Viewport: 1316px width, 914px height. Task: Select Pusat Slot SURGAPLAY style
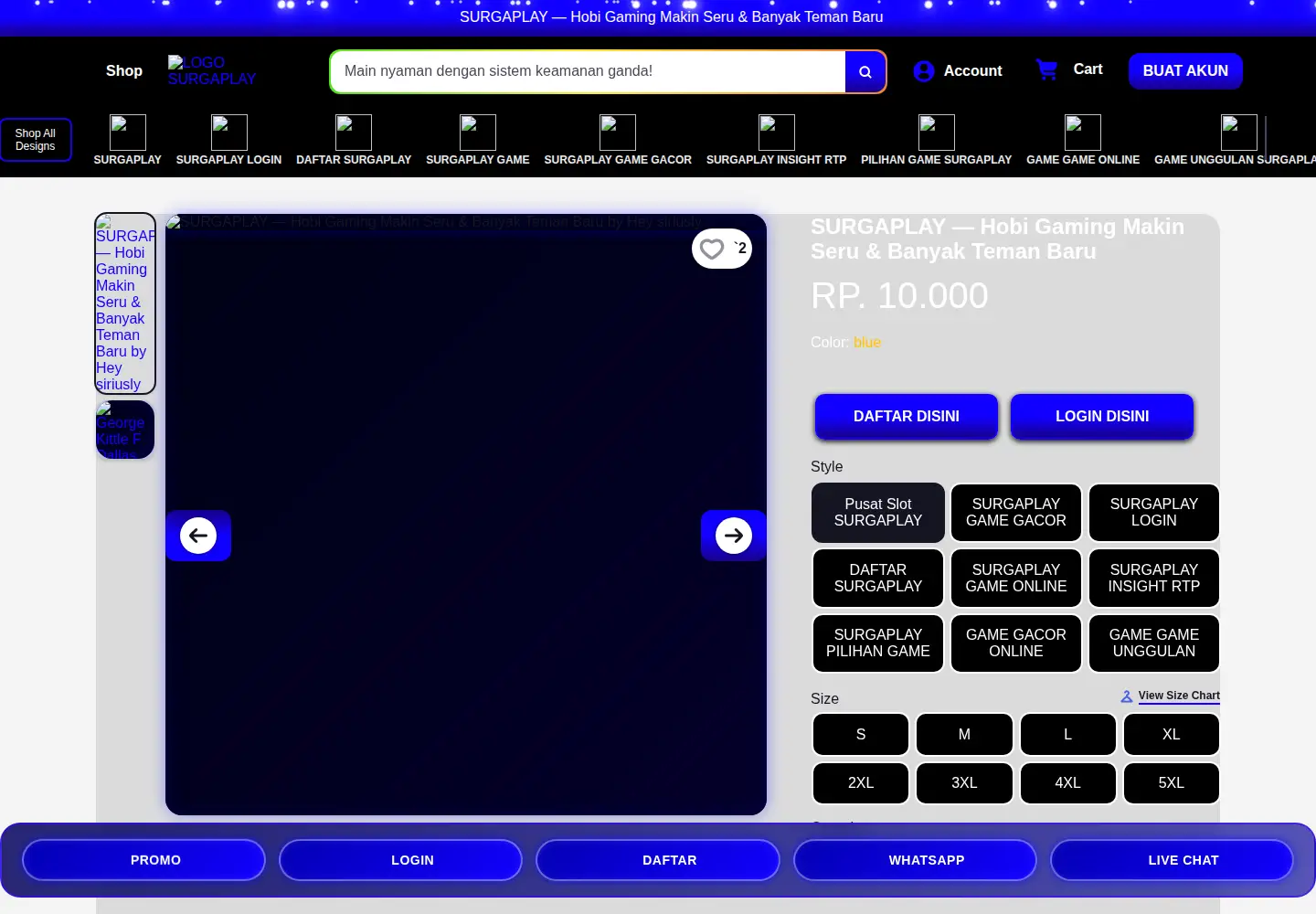878,513
